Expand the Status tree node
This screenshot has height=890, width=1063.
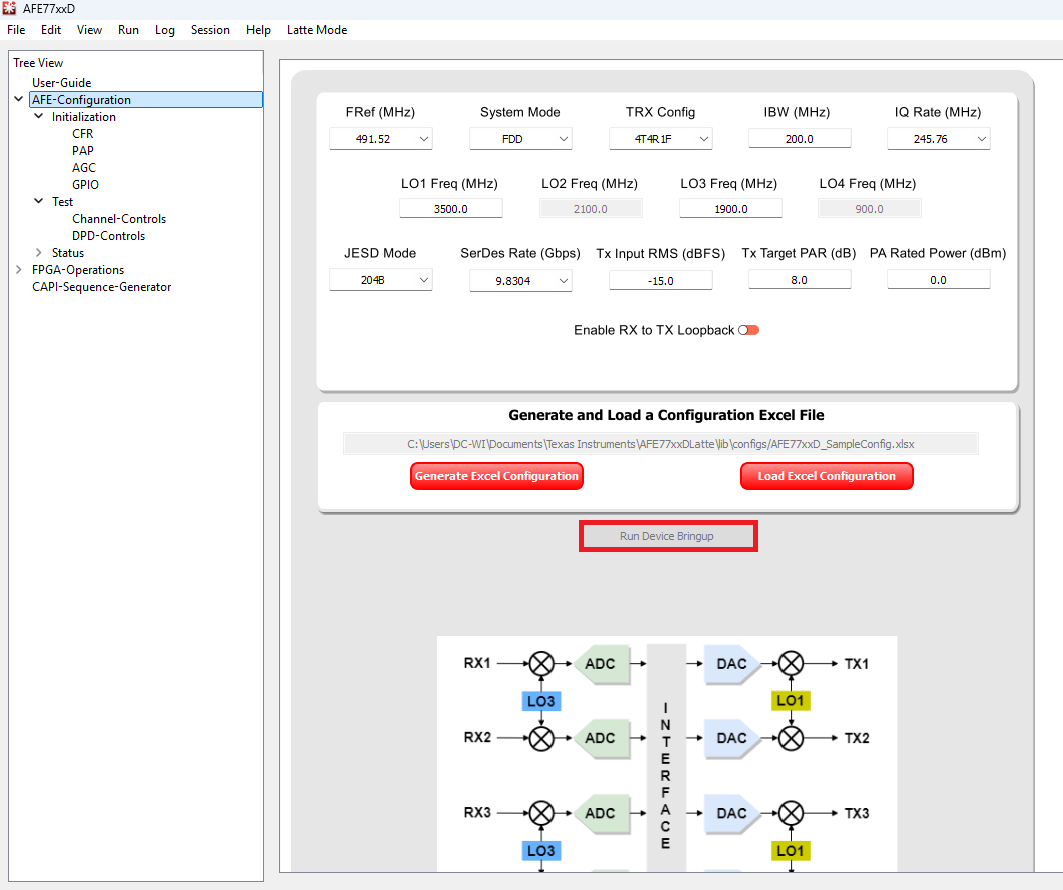(39, 253)
